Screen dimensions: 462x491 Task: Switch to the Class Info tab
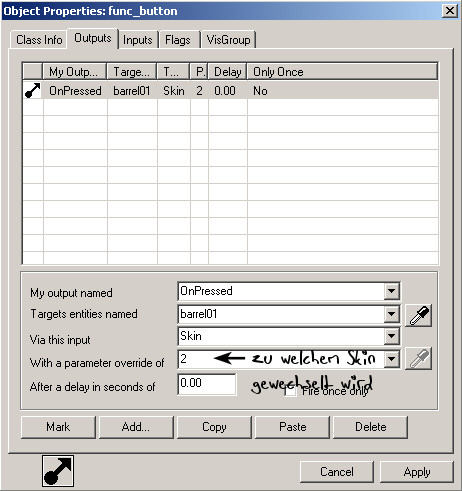pos(39,40)
